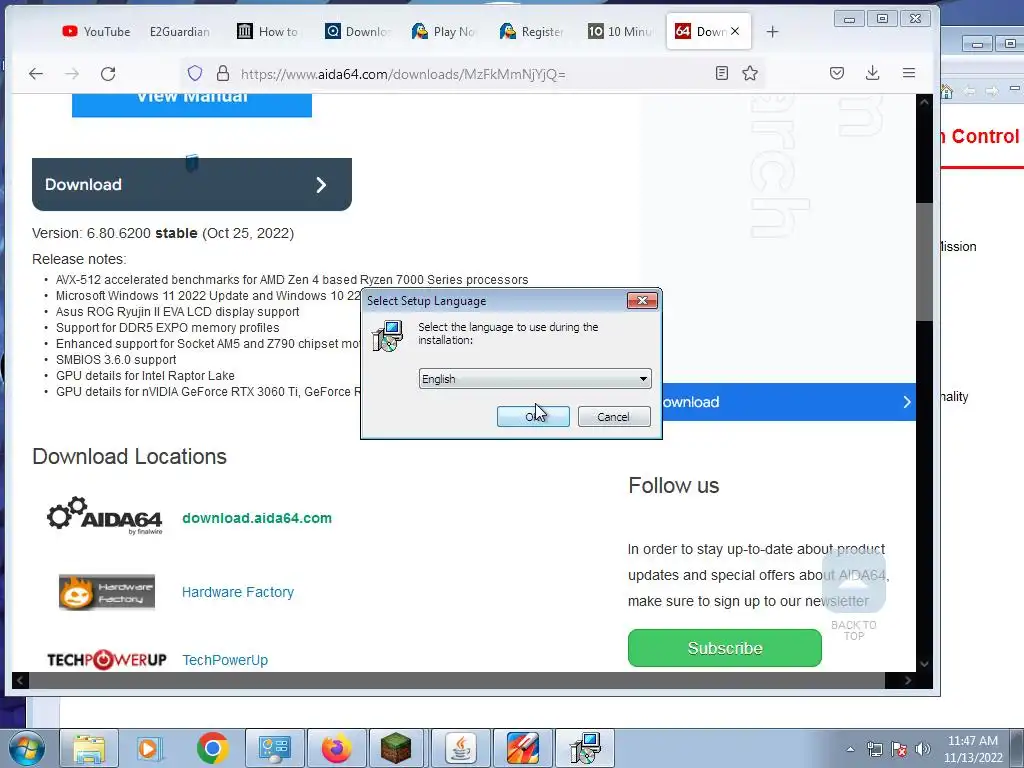1024x768 pixels.
Task: Open the Save to Pocket icon
Action: pyautogui.click(x=837, y=73)
